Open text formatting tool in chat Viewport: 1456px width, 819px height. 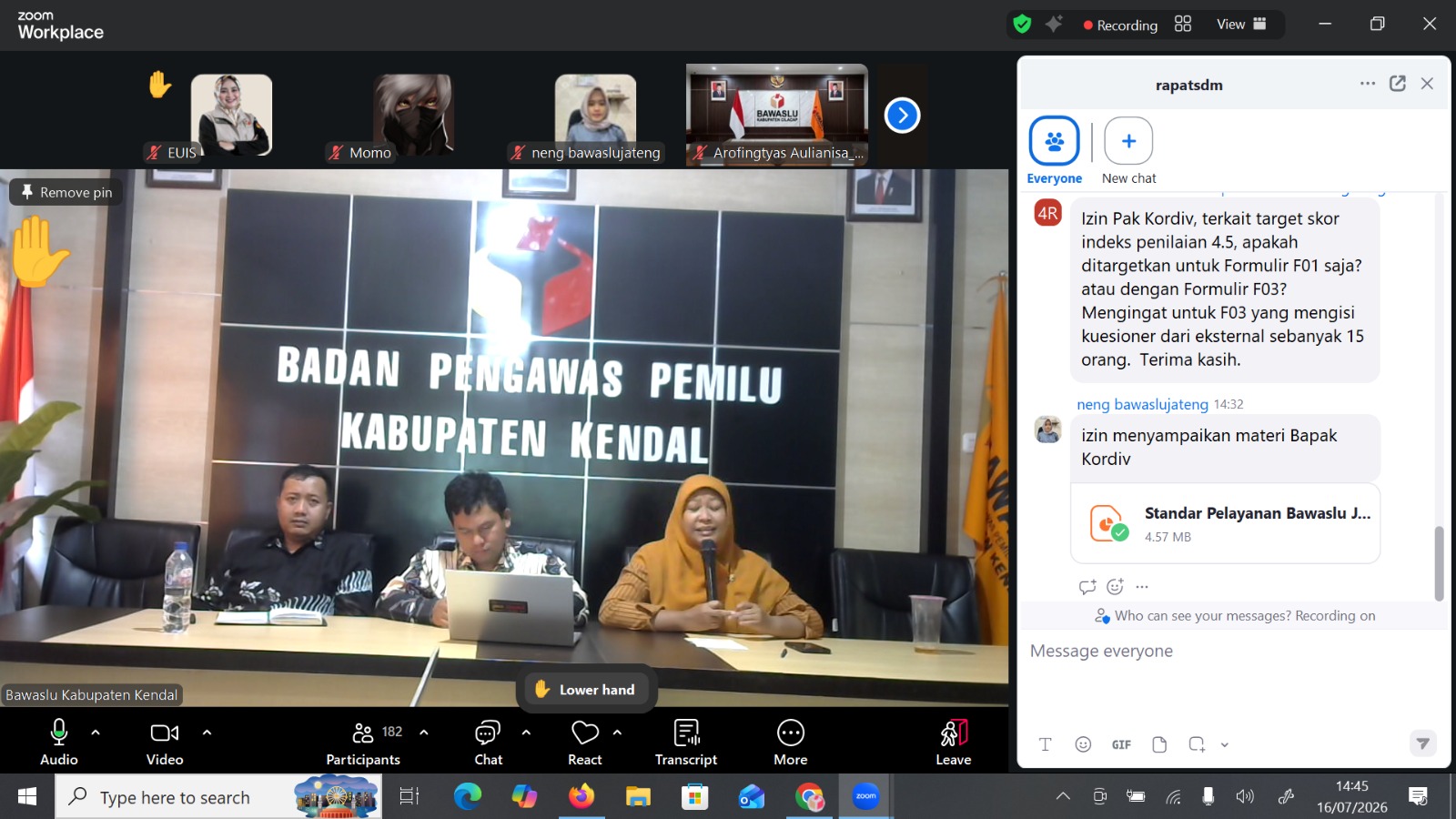click(1046, 744)
